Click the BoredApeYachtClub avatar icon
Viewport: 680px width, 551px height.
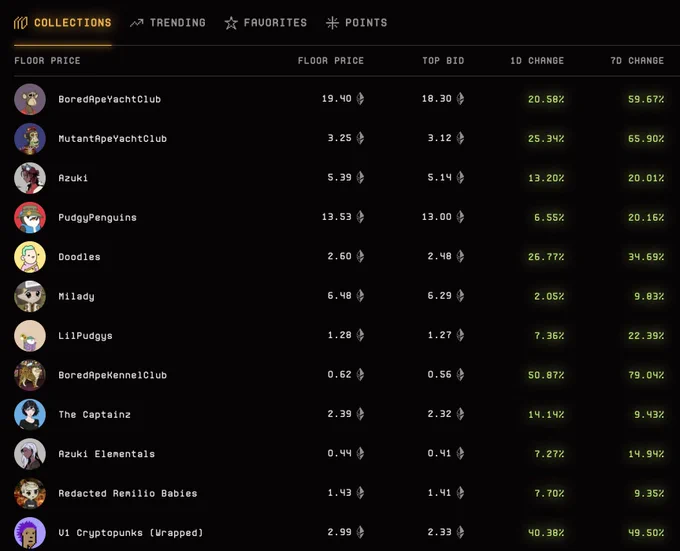coord(30,99)
